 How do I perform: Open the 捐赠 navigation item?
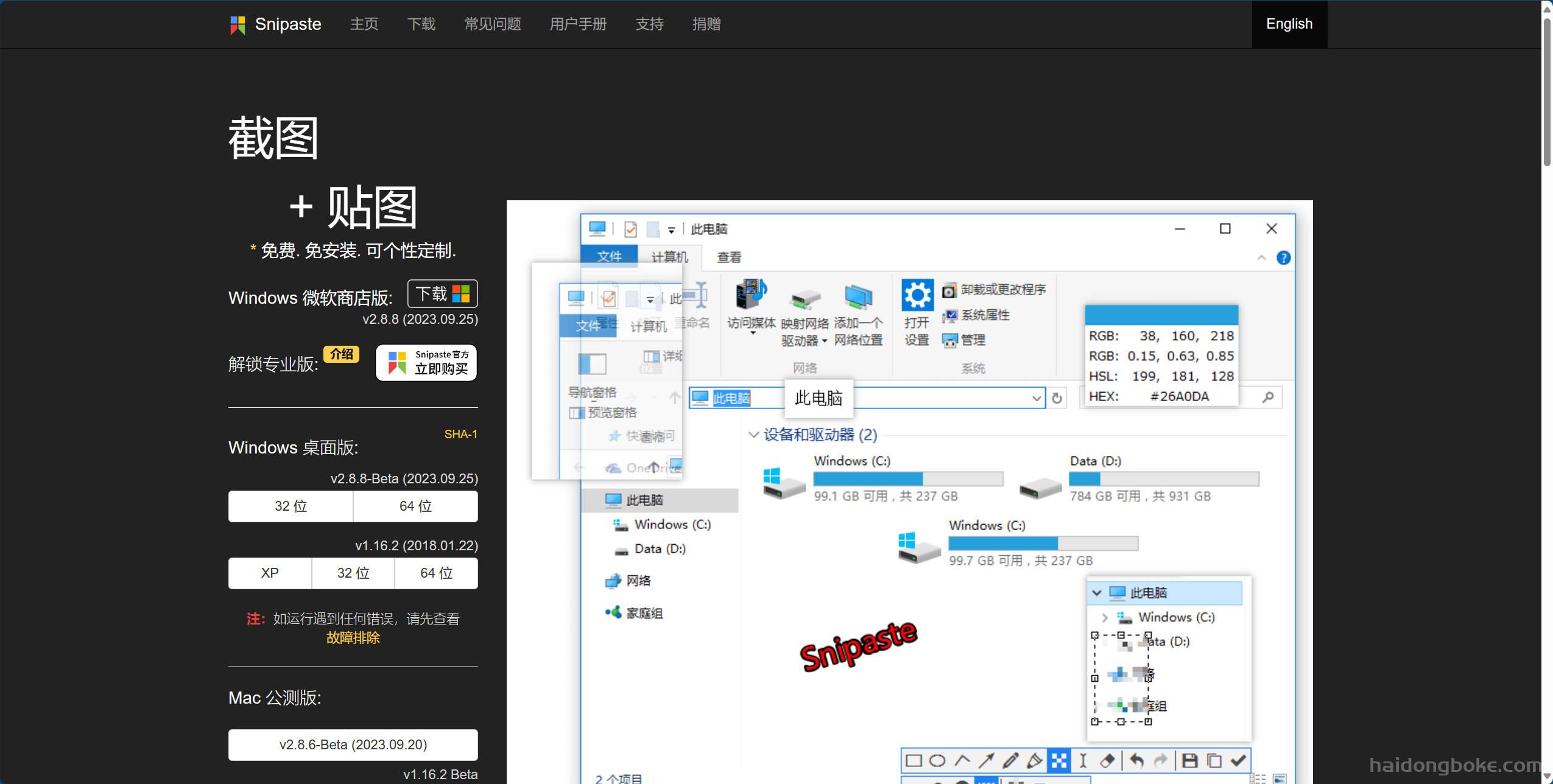(706, 24)
